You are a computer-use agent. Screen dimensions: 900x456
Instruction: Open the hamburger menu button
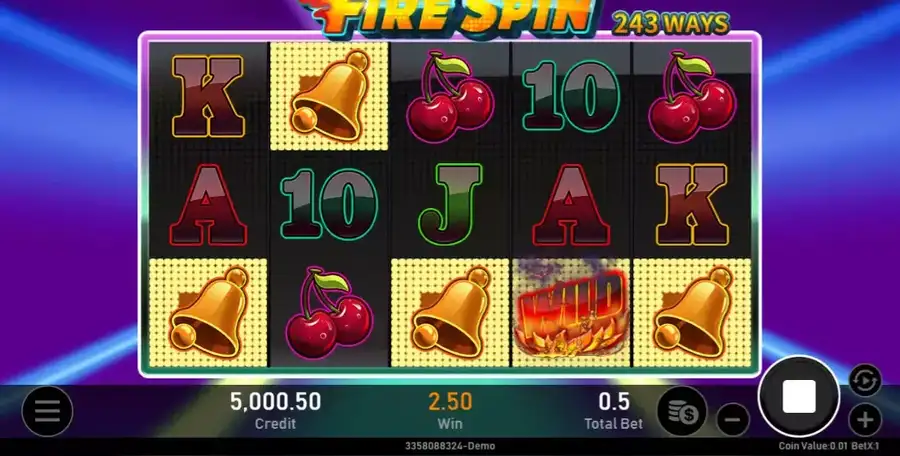click(x=47, y=411)
